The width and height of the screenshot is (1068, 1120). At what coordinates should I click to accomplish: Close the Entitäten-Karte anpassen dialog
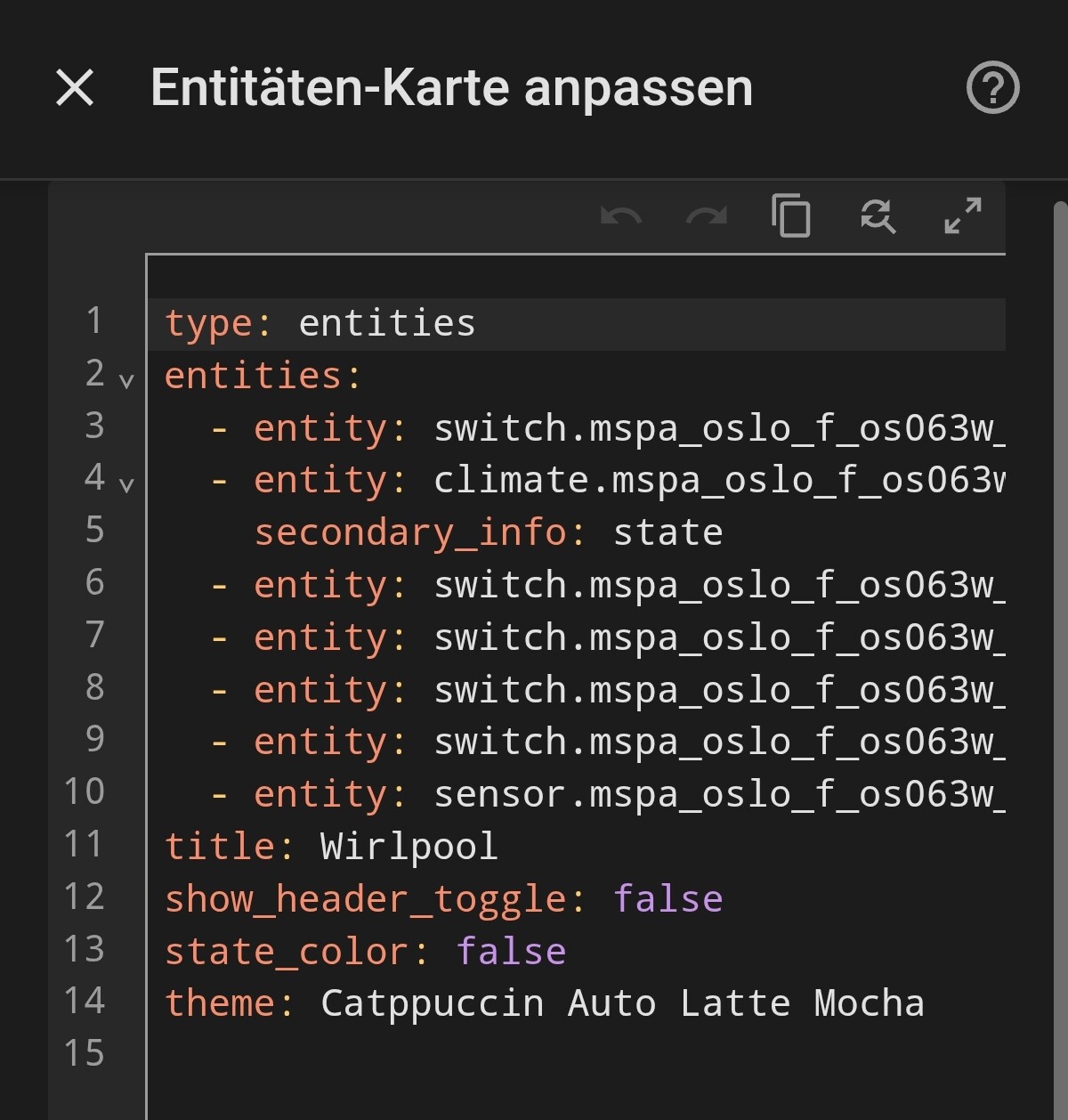tap(75, 88)
